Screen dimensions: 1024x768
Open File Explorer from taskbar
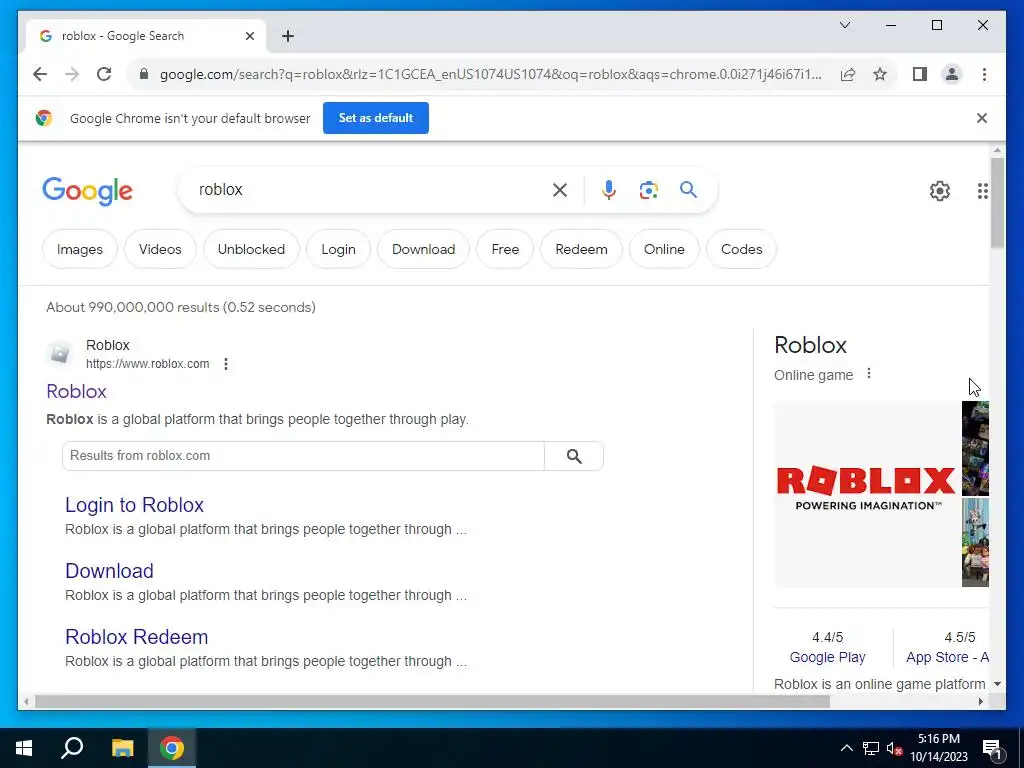(x=122, y=748)
